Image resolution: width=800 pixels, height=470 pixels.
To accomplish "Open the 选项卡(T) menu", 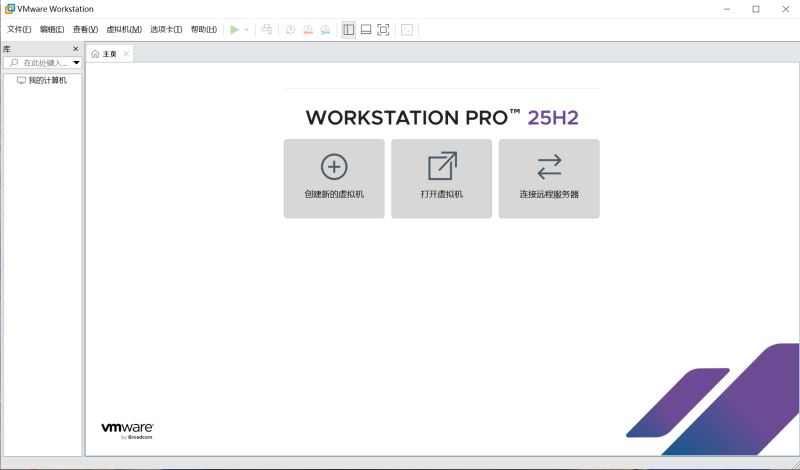I will point(166,30).
